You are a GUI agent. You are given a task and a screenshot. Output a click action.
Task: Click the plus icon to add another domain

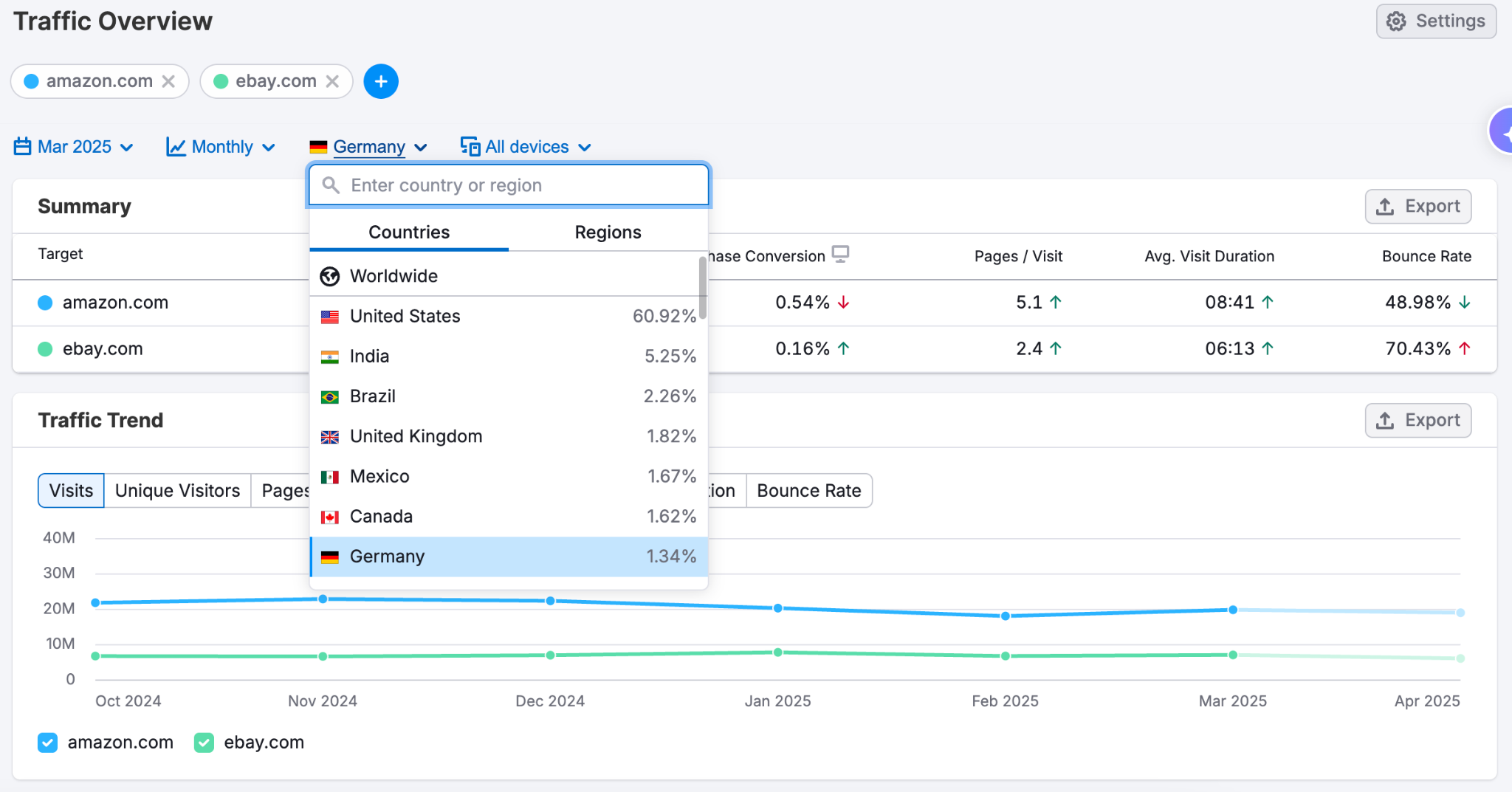tap(381, 81)
